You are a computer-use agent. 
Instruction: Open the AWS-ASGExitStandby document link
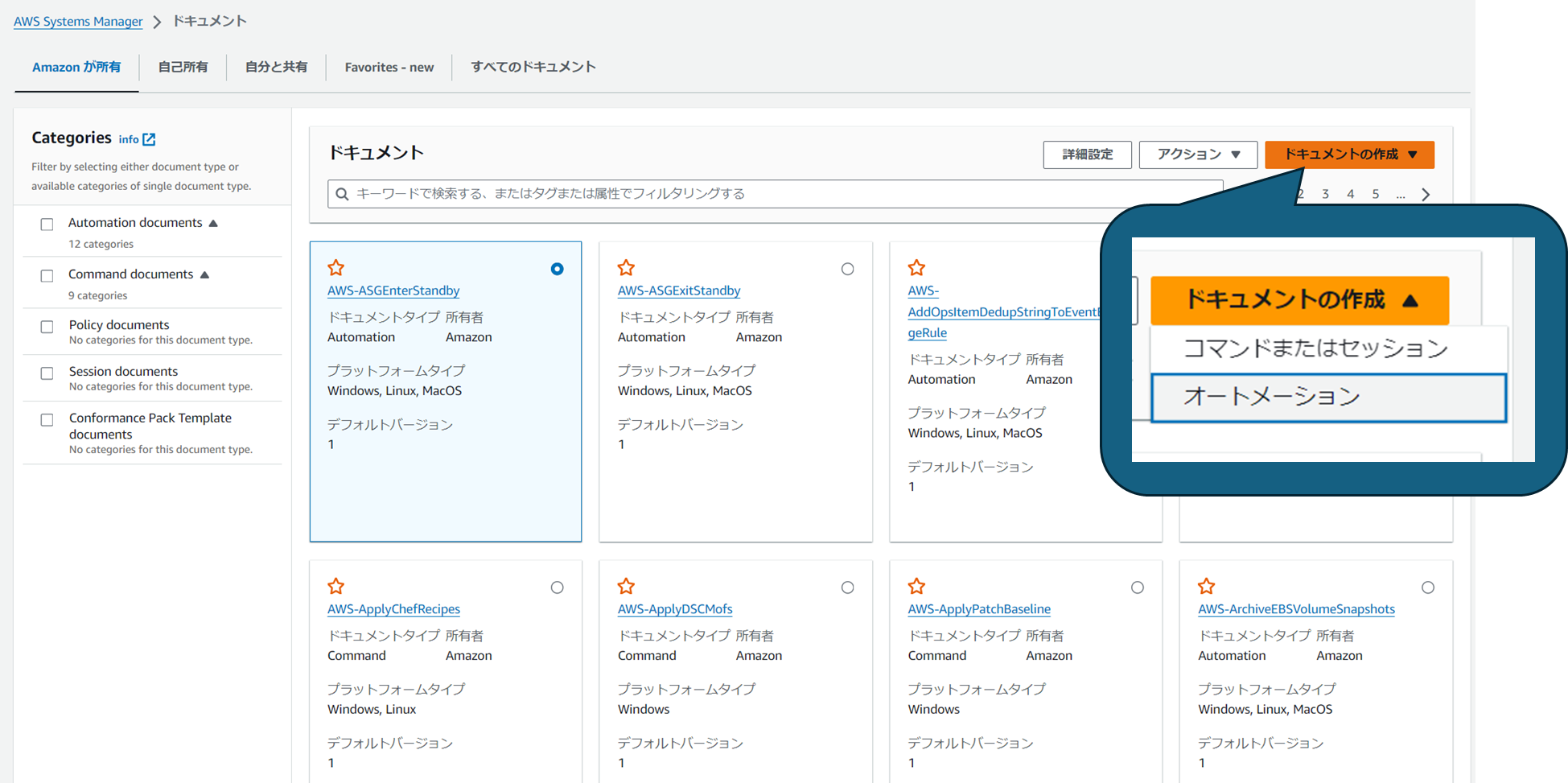[x=679, y=291]
